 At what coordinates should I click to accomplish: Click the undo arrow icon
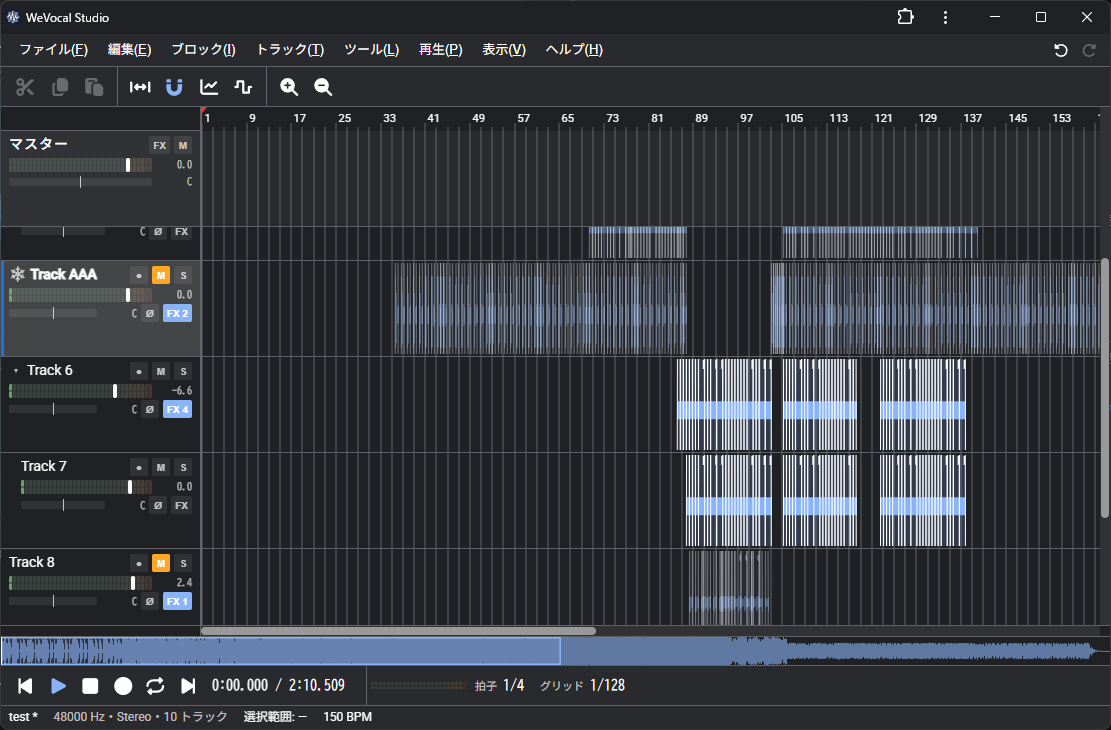1061,50
